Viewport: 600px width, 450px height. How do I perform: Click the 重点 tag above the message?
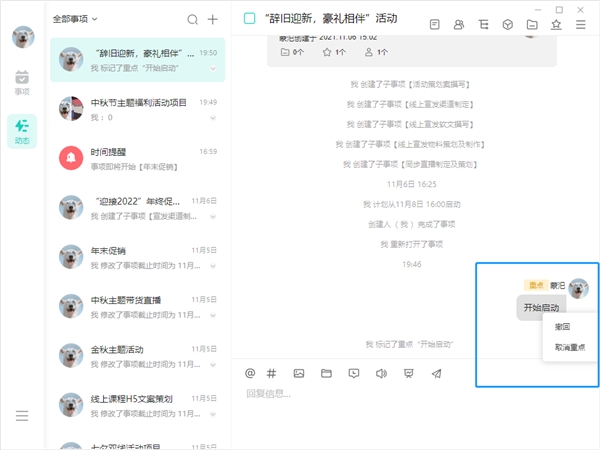click(536, 285)
